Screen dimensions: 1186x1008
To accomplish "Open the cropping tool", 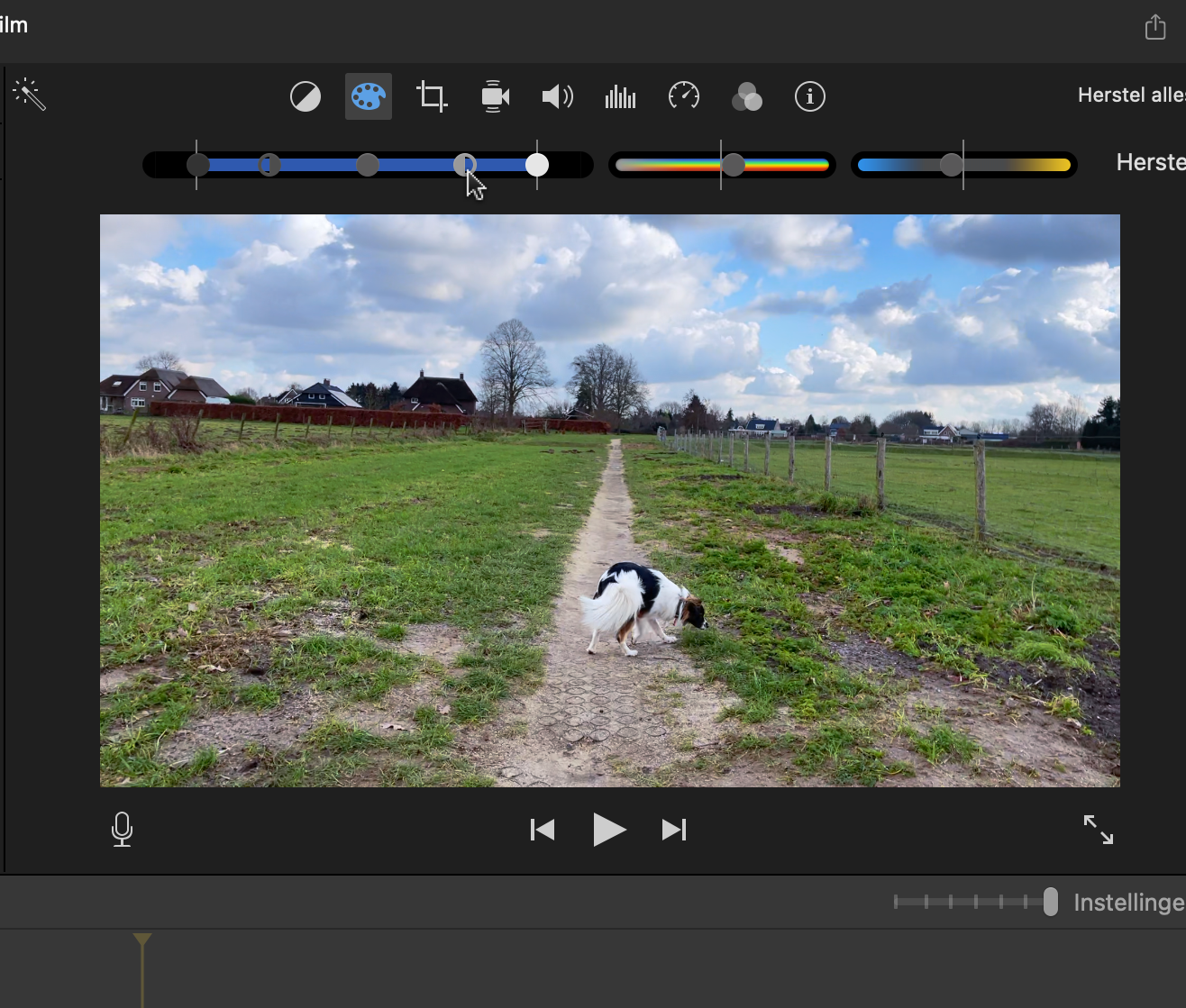I will tap(432, 96).
